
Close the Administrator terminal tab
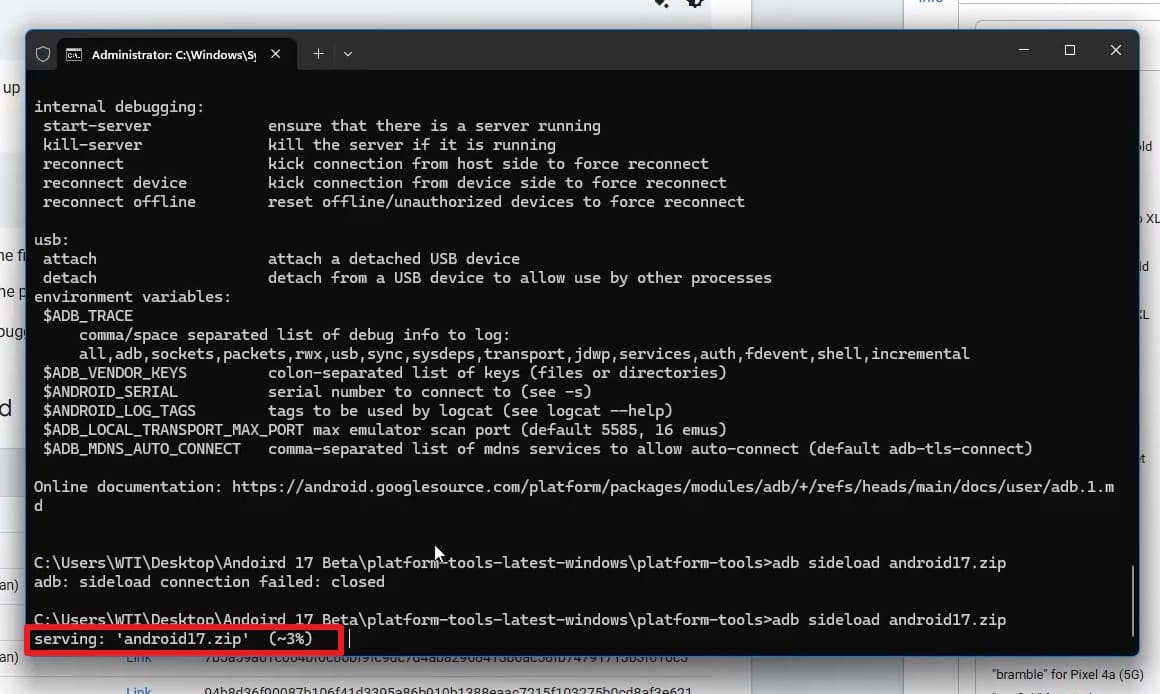pos(275,54)
